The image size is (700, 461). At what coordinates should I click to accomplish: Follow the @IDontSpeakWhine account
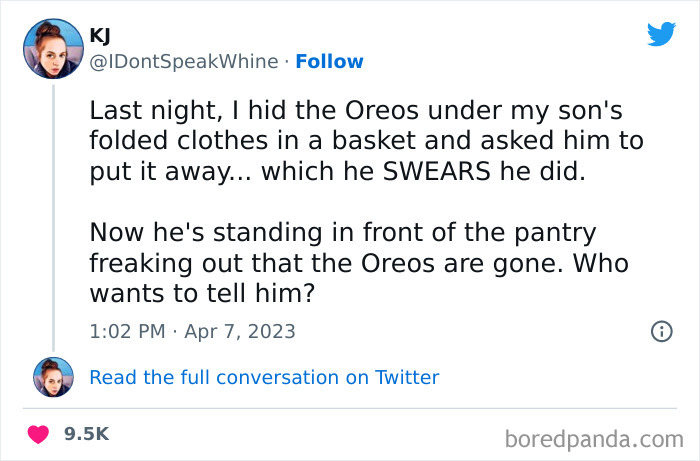pyautogui.click(x=329, y=61)
